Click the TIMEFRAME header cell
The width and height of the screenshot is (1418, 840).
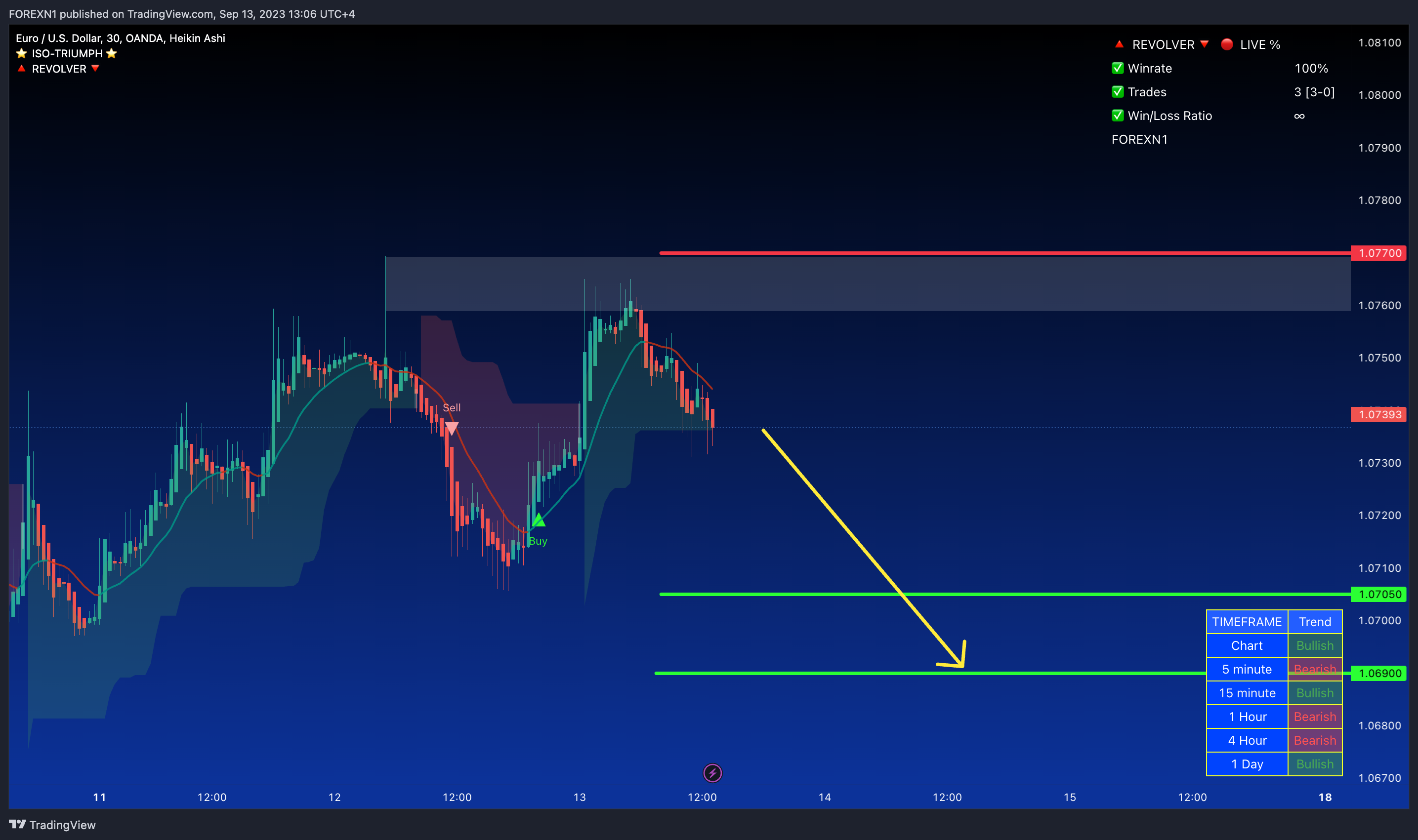pos(1247,622)
